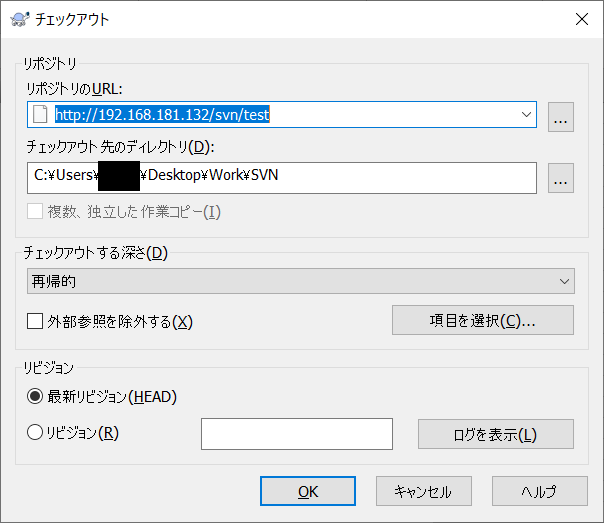Open the 項目を選択(C)... button
Image resolution: width=604 pixels, height=523 pixels.
click(483, 320)
